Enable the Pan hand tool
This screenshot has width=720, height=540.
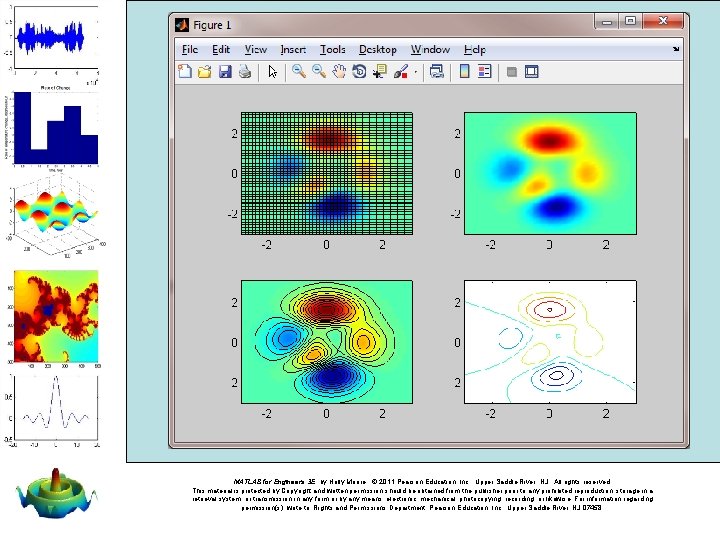(339, 72)
